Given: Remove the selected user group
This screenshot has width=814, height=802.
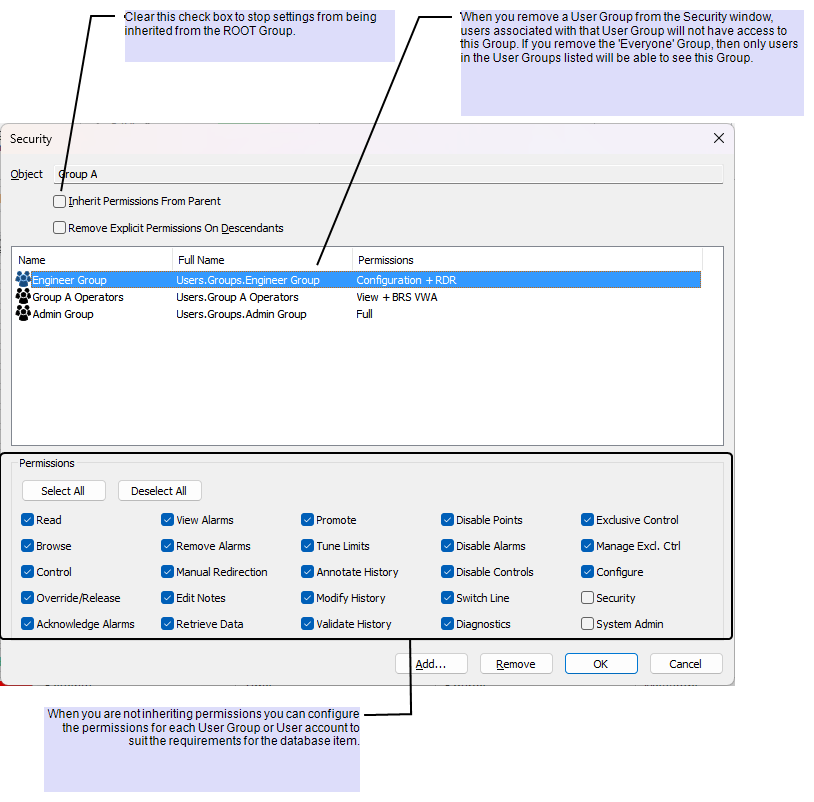Looking at the screenshot, I should coord(516,664).
